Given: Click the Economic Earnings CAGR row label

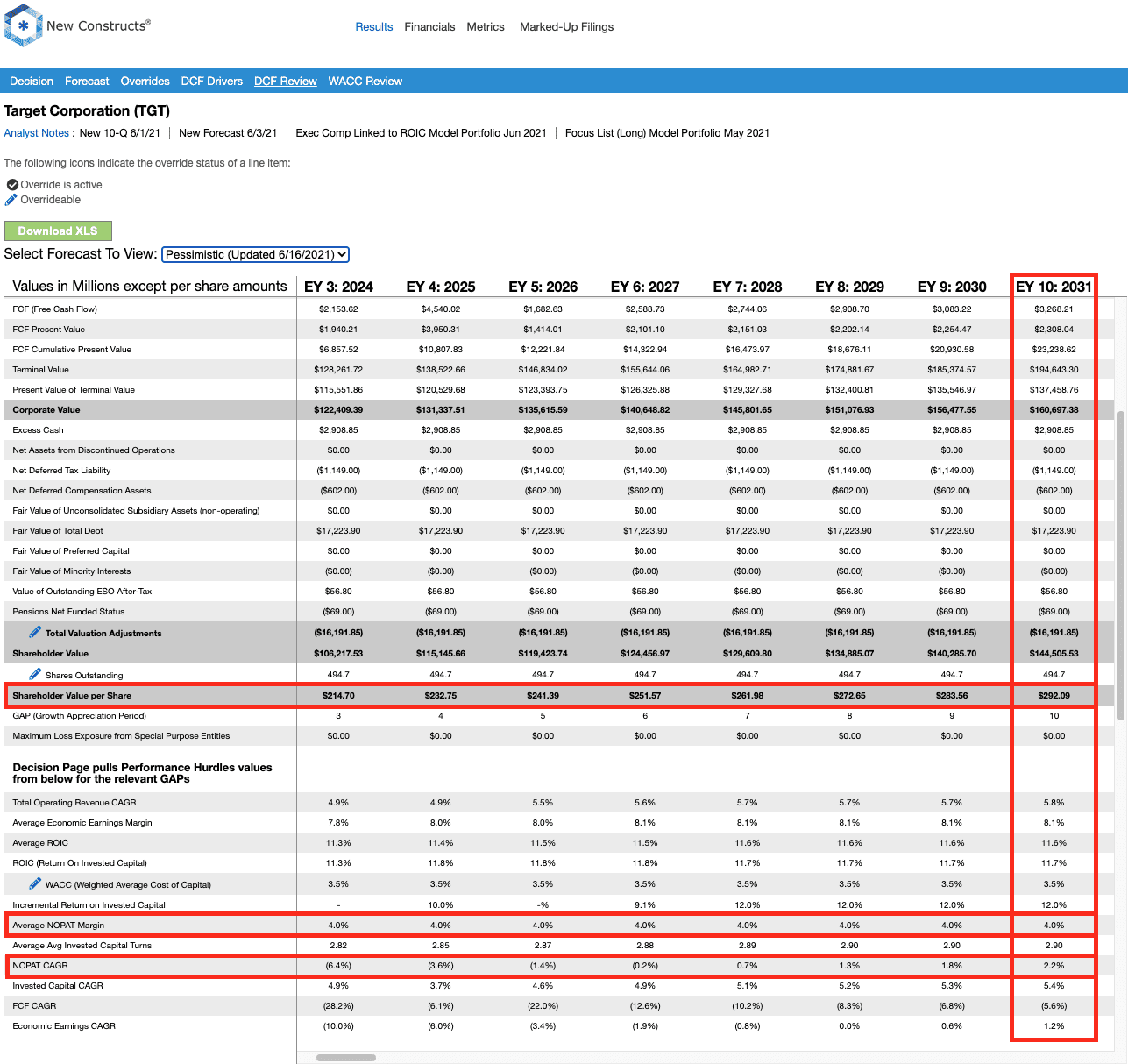Looking at the screenshot, I should (64, 1026).
